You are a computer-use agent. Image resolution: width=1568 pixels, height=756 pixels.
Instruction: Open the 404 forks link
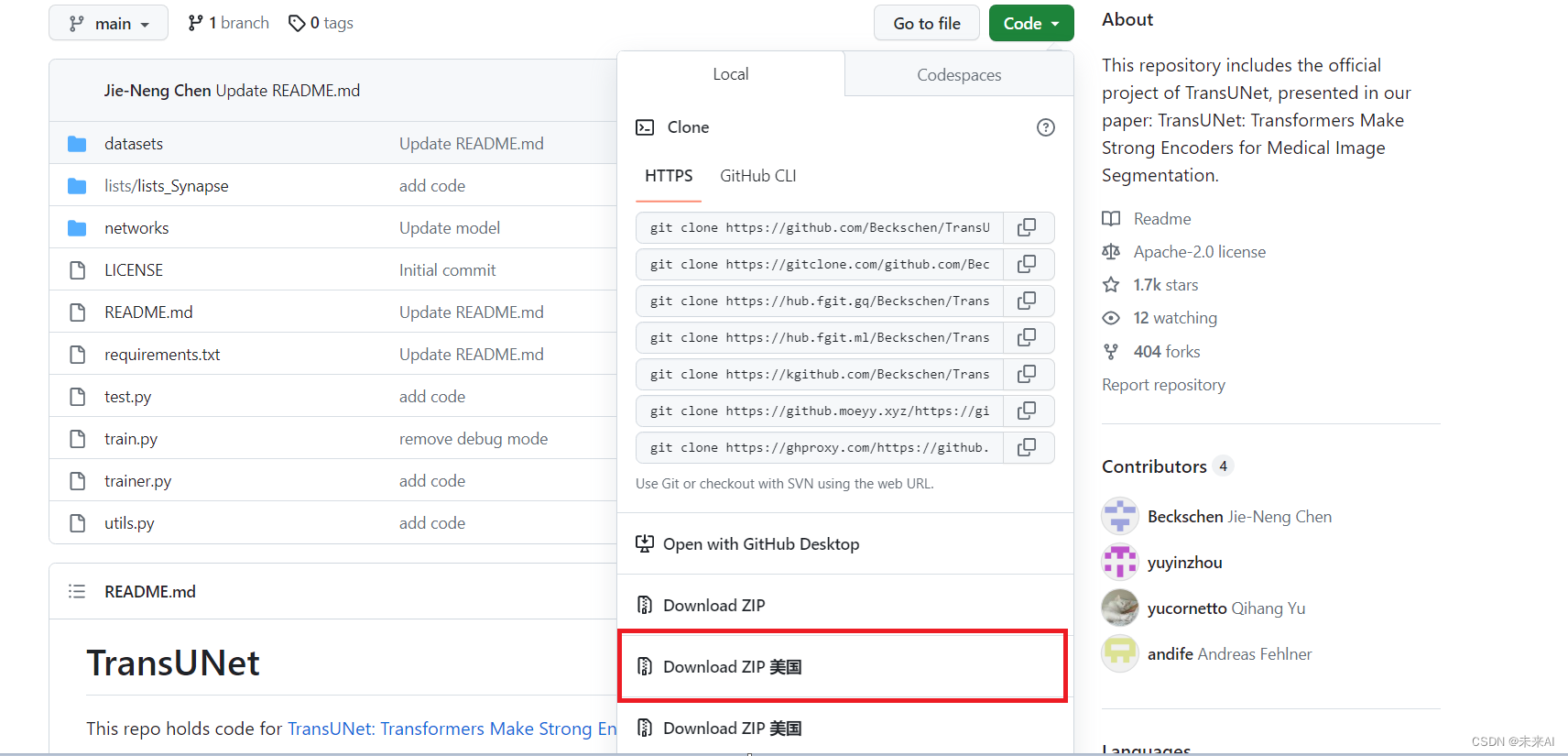pyautogui.click(x=1167, y=352)
